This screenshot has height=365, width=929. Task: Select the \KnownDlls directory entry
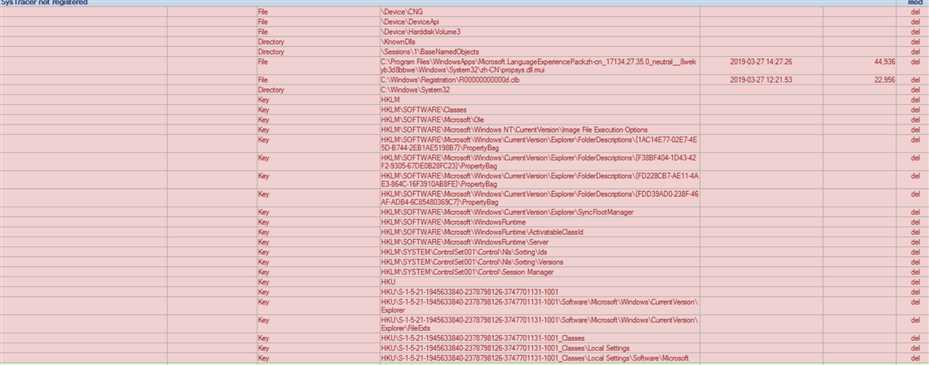coord(399,42)
